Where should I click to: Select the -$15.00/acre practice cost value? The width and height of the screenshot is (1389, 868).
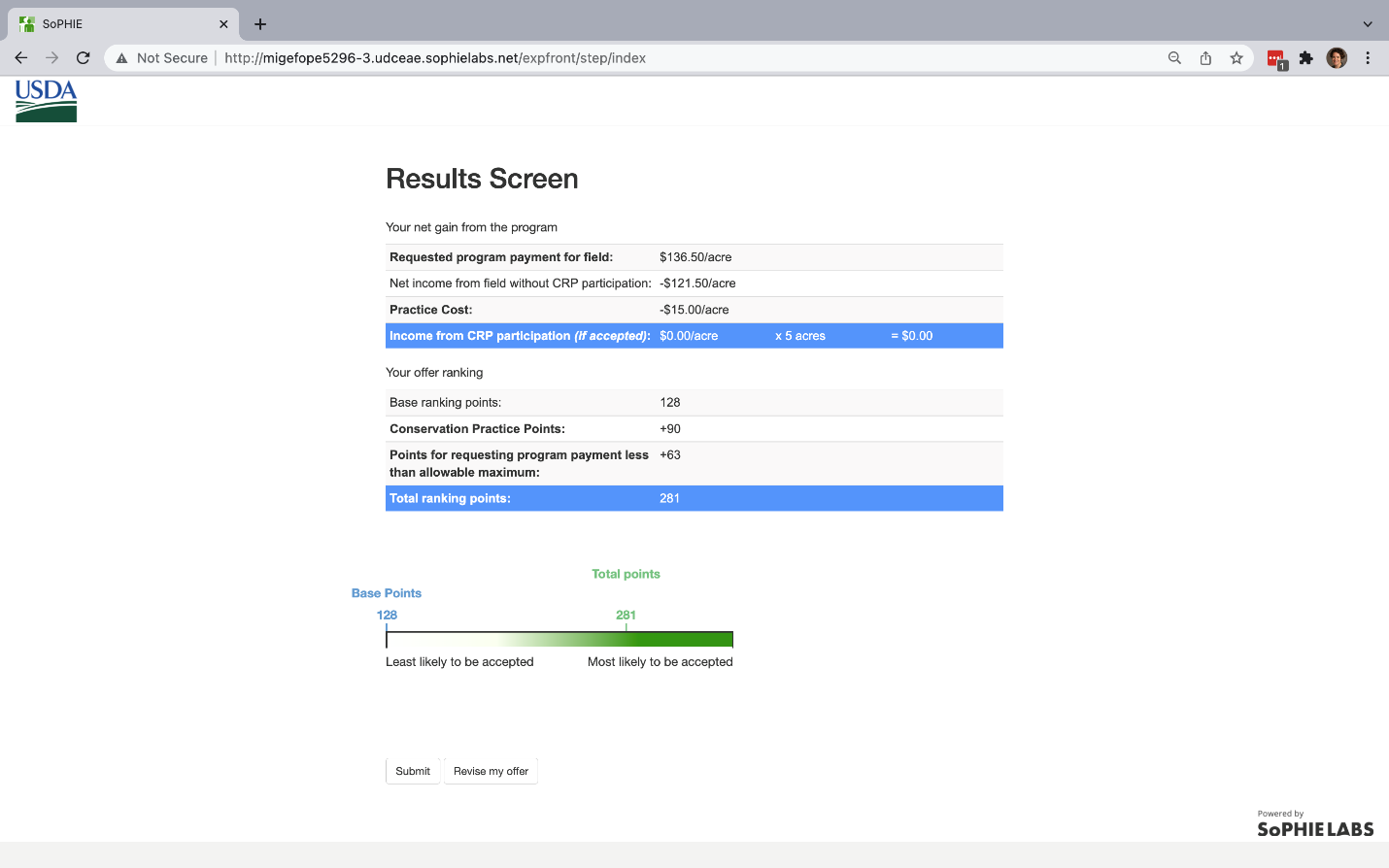click(x=694, y=310)
